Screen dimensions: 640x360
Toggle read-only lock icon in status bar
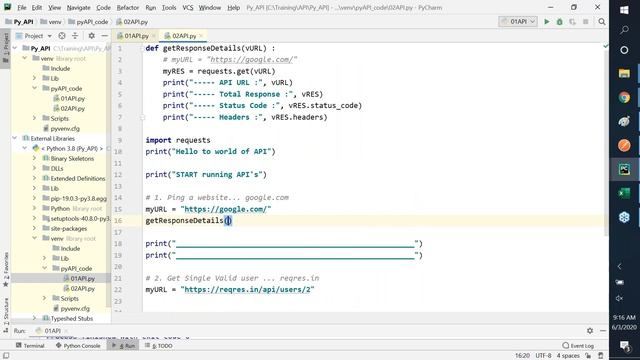click(x=588, y=356)
